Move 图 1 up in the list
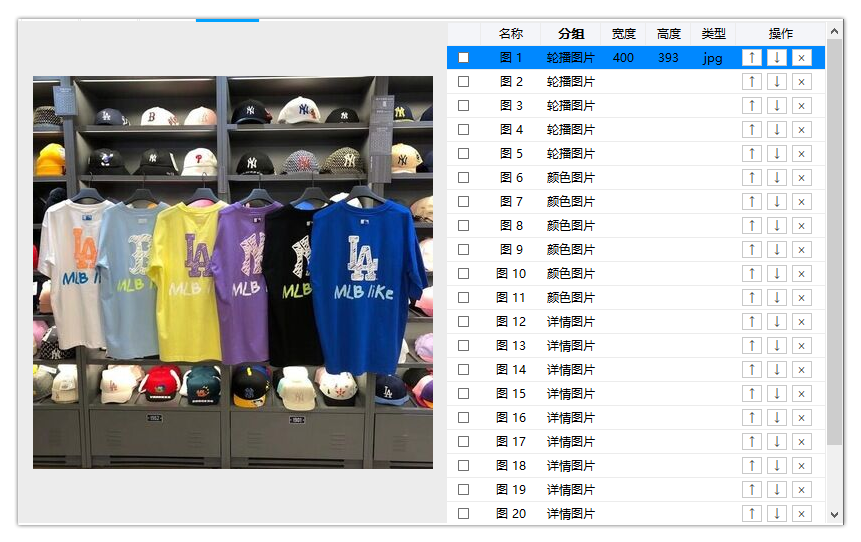861x542 pixels. [x=751, y=58]
